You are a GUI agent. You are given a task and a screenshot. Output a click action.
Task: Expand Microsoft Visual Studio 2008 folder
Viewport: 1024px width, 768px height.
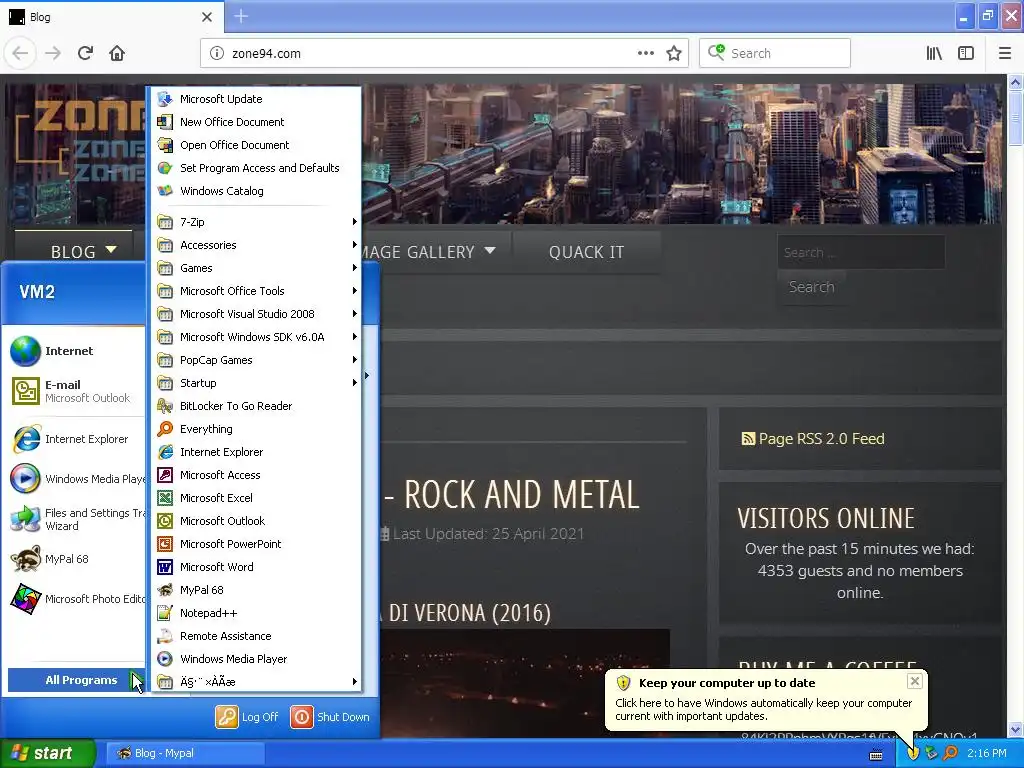coord(257,314)
